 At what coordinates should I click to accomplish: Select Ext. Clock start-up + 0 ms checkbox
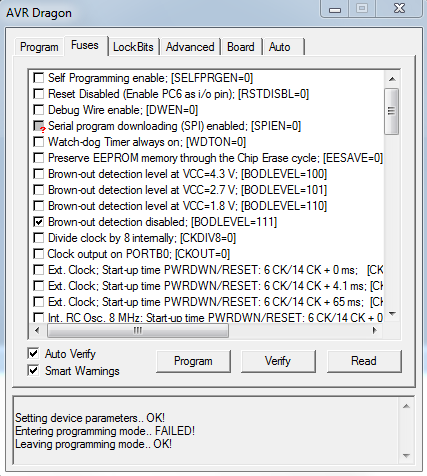coord(39,270)
